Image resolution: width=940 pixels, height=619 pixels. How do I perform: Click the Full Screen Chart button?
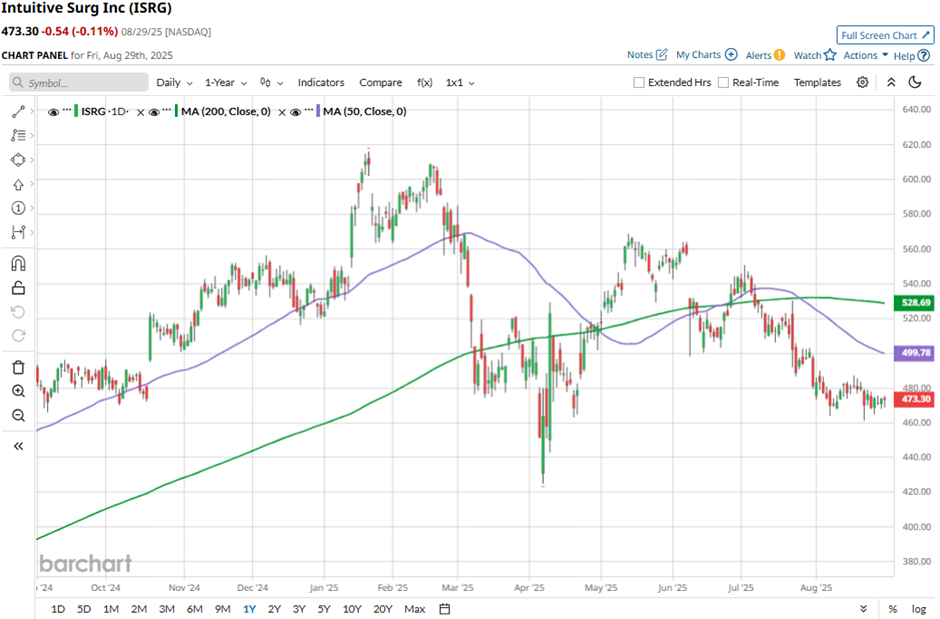tap(885, 35)
